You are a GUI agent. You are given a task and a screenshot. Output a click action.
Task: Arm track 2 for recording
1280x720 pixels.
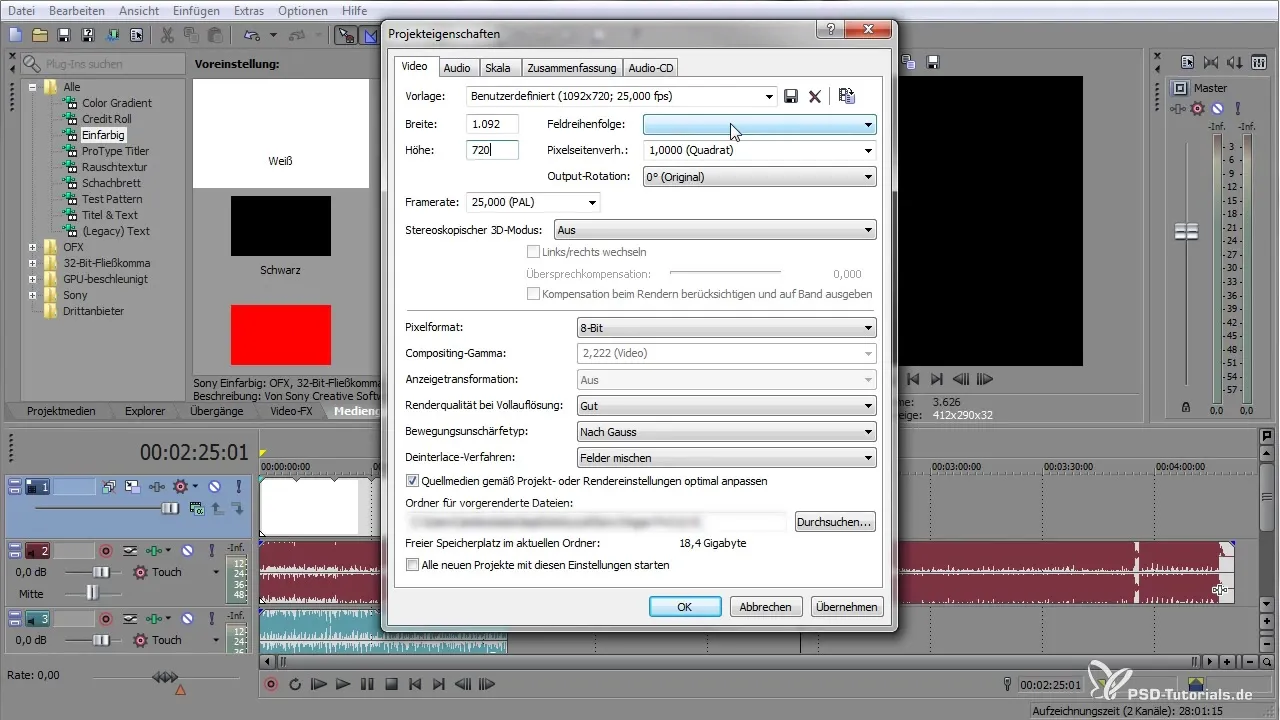click(104, 550)
